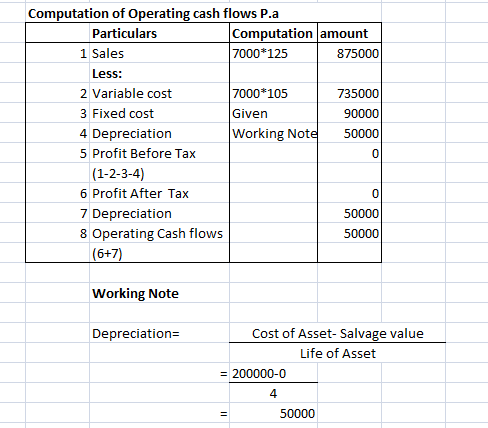The width and height of the screenshot is (488, 428).
Task: Select the 'Operating Cash flows' label
Action: point(158,233)
